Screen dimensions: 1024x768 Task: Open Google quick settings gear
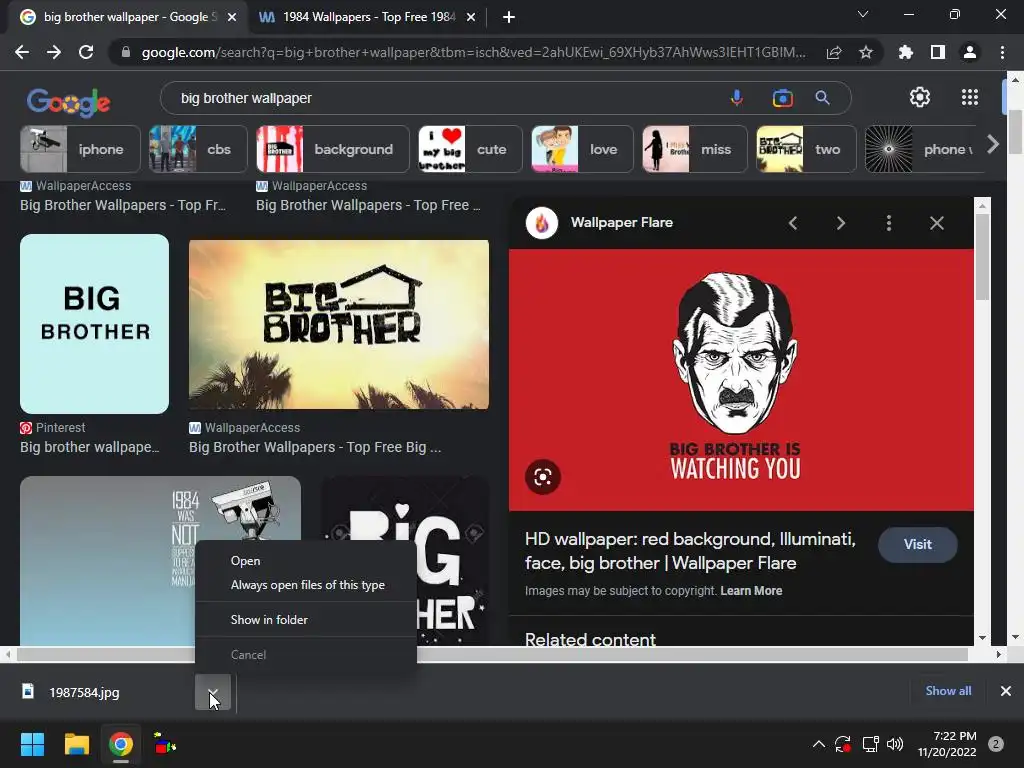(x=920, y=97)
